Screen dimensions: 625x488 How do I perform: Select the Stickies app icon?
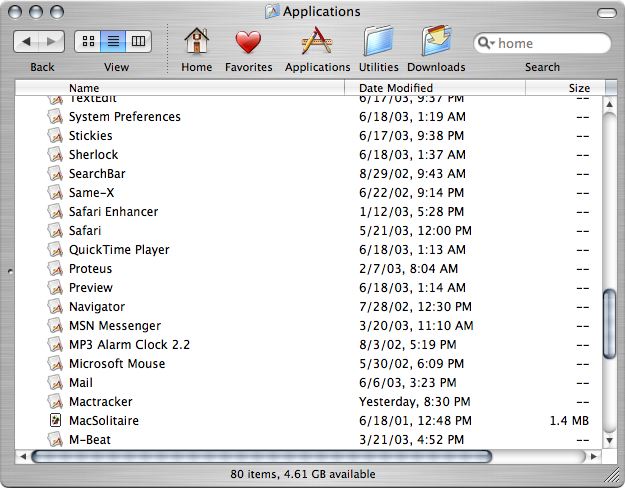coord(55,136)
